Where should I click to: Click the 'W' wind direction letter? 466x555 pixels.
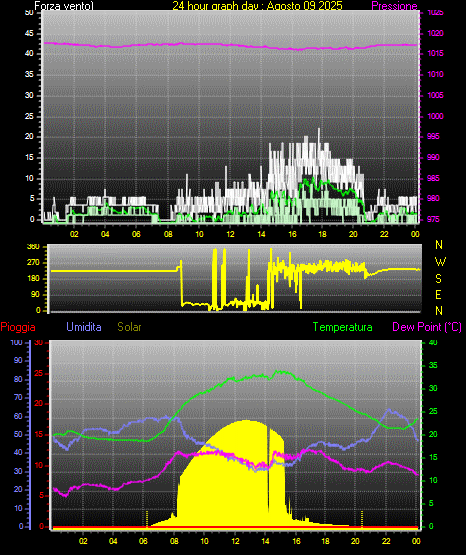click(440, 262)
